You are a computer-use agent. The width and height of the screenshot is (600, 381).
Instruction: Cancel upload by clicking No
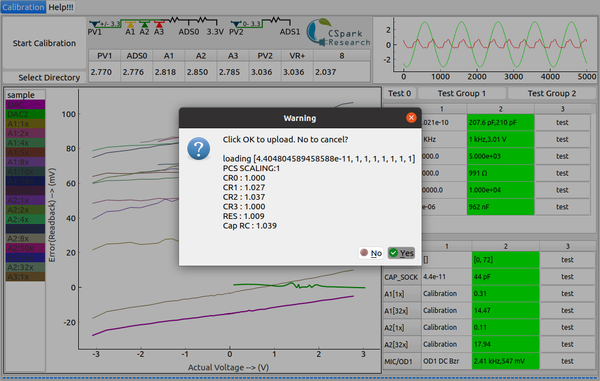[x=371, y=253]
